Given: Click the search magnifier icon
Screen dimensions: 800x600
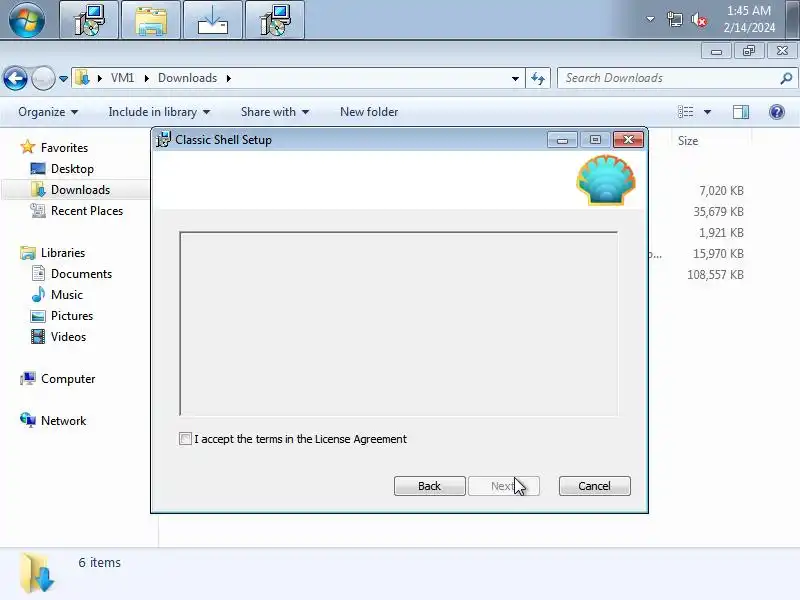Looking at the screenshot, I should (786, 78).
